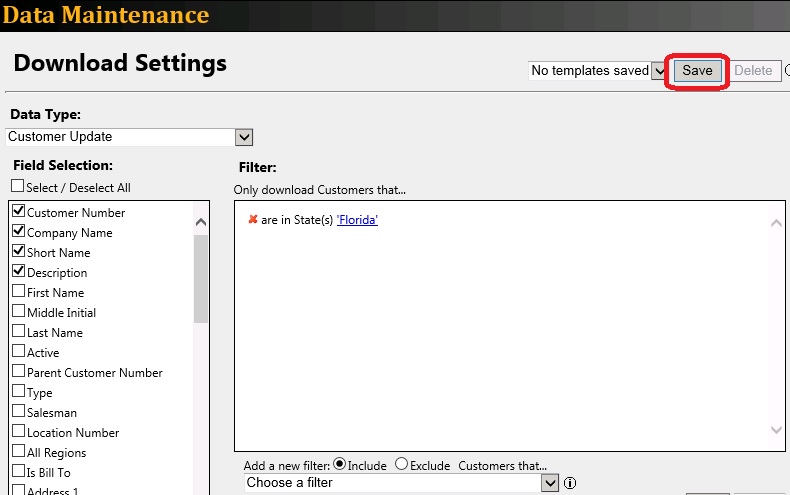Screen dimensions: 790x495
Task: Open the Choose a filter dropdown
Action: (549, 483)
